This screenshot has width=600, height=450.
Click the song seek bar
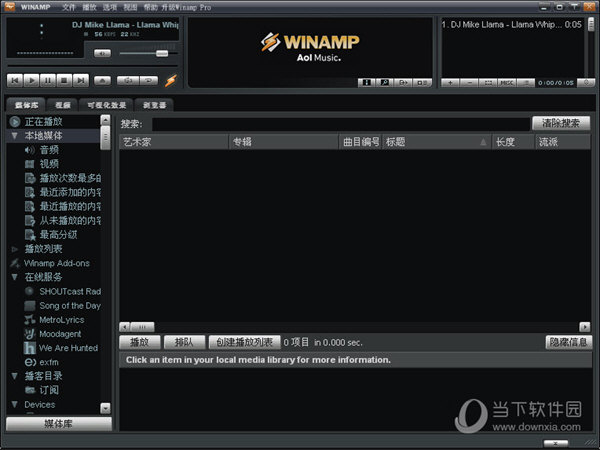point(92,66)
